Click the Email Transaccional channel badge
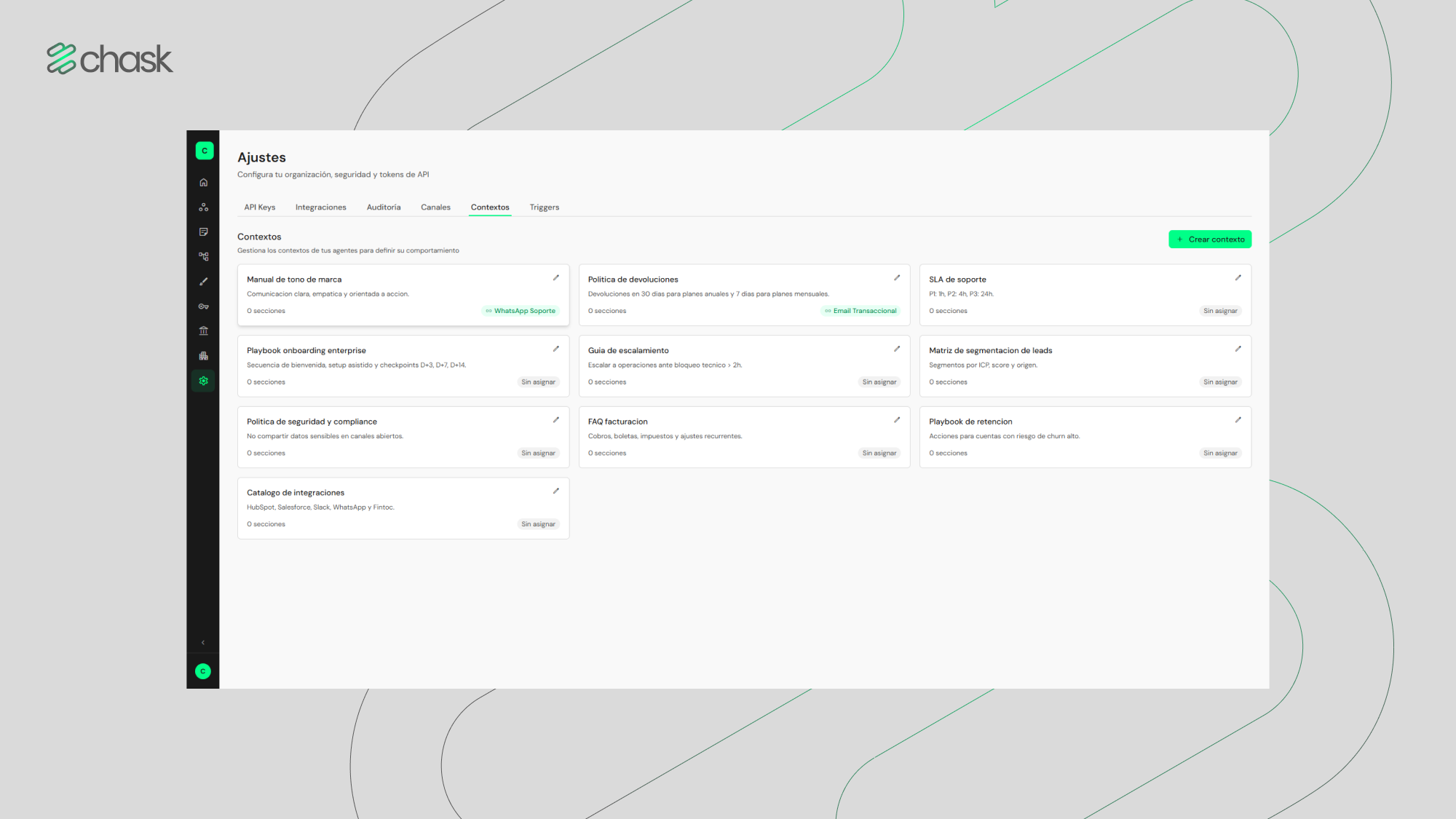 pos(860,311)
